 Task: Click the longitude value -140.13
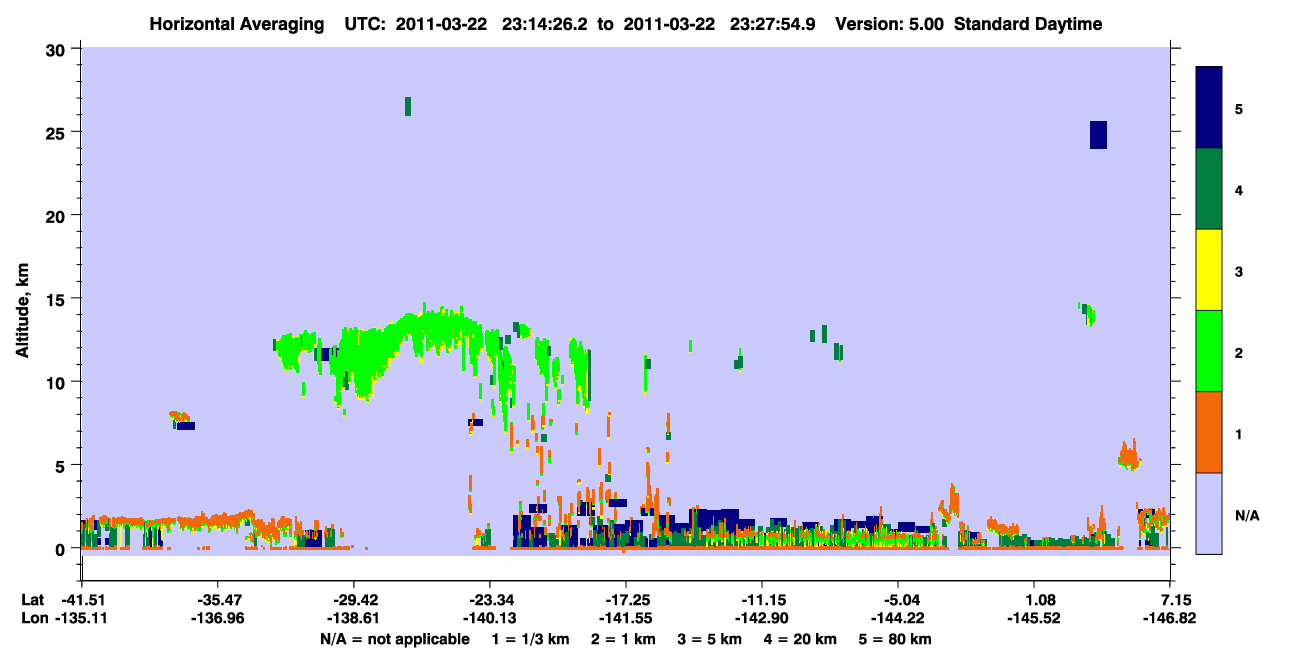(x=490, y=618)
